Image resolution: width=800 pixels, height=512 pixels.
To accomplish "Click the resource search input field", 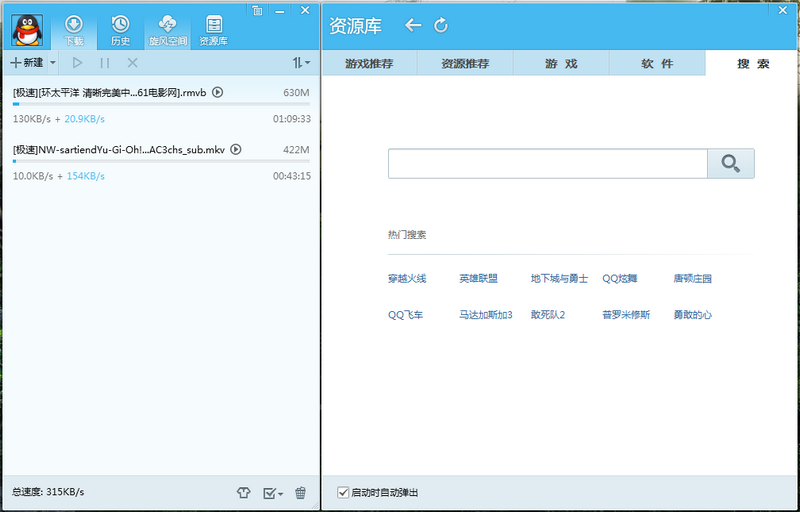I will [x=547, y=164].
